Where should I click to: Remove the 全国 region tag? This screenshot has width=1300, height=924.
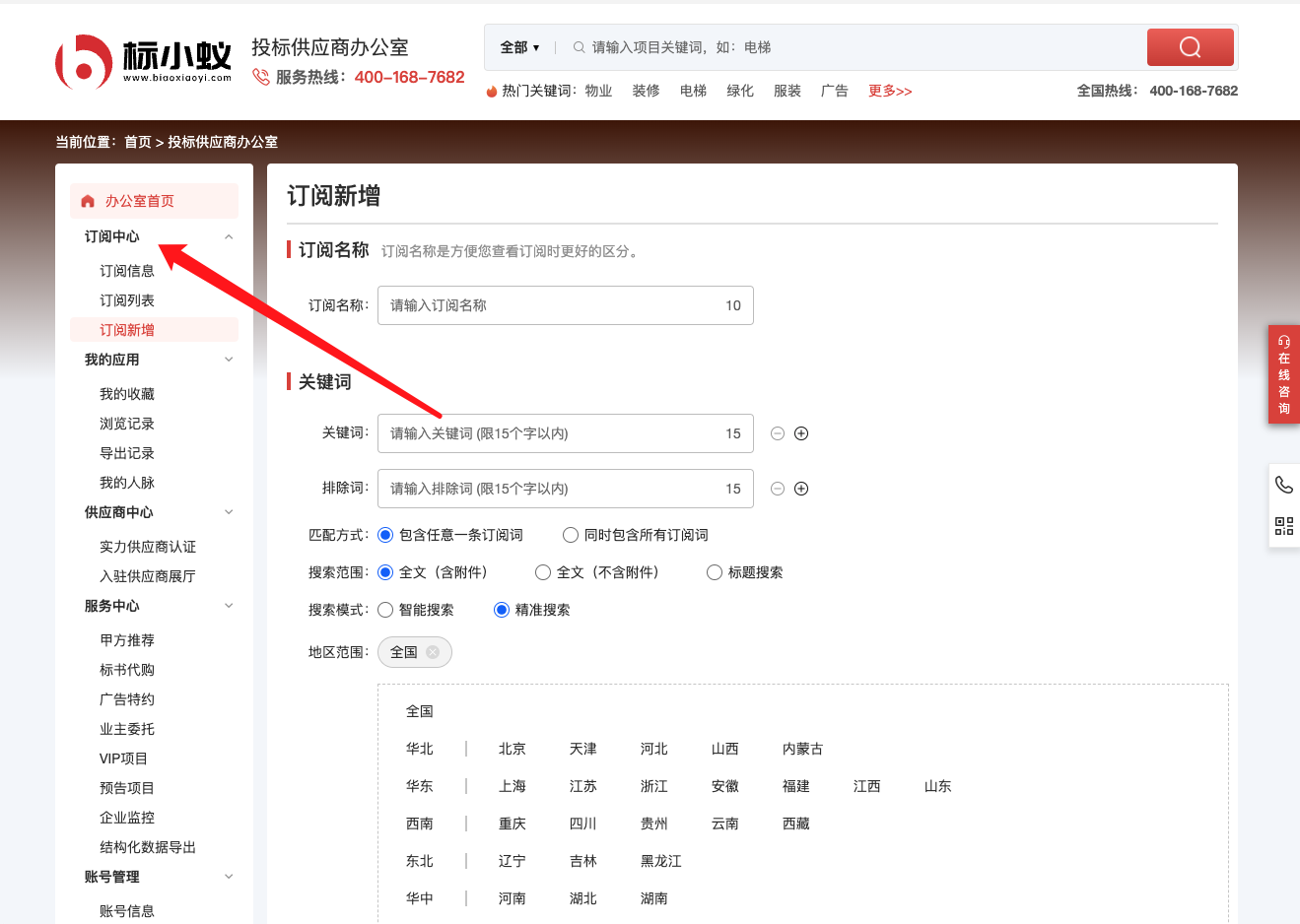433,652
